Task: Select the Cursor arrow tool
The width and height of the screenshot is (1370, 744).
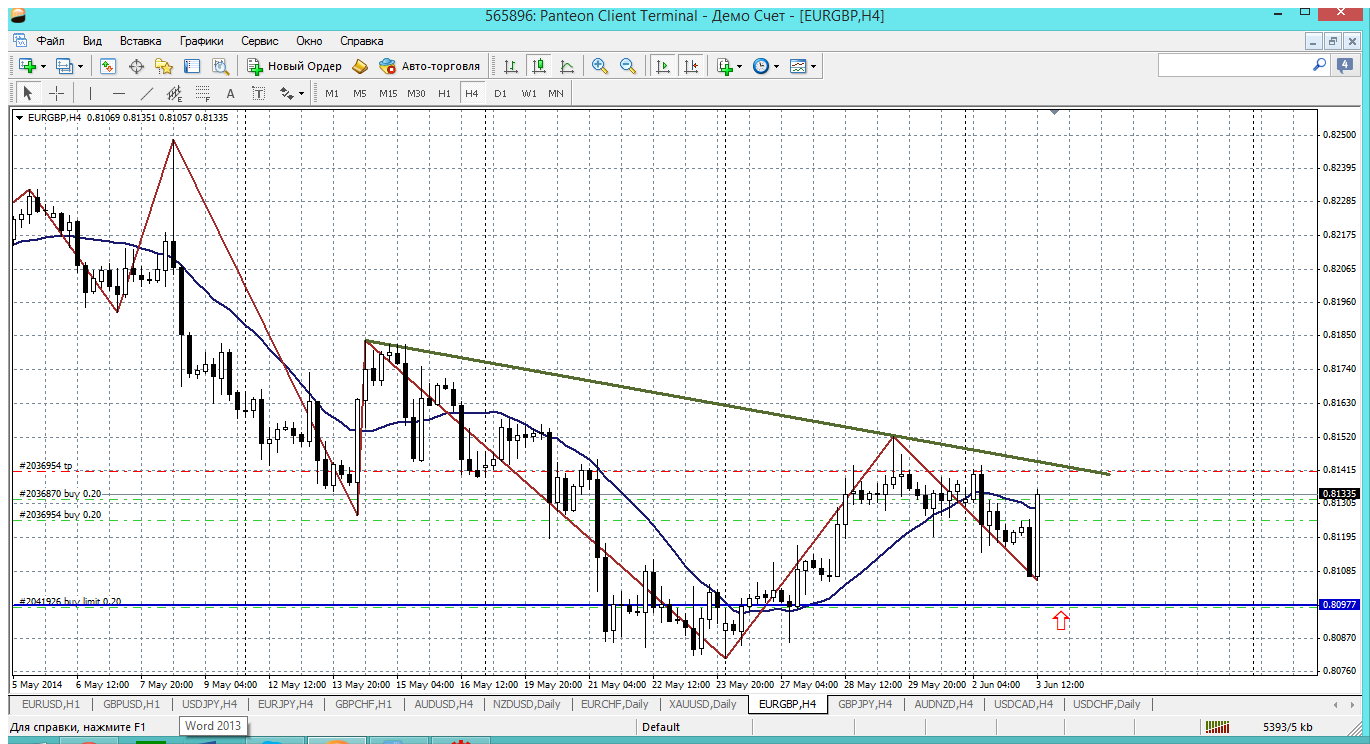Action: pos(28,93)
